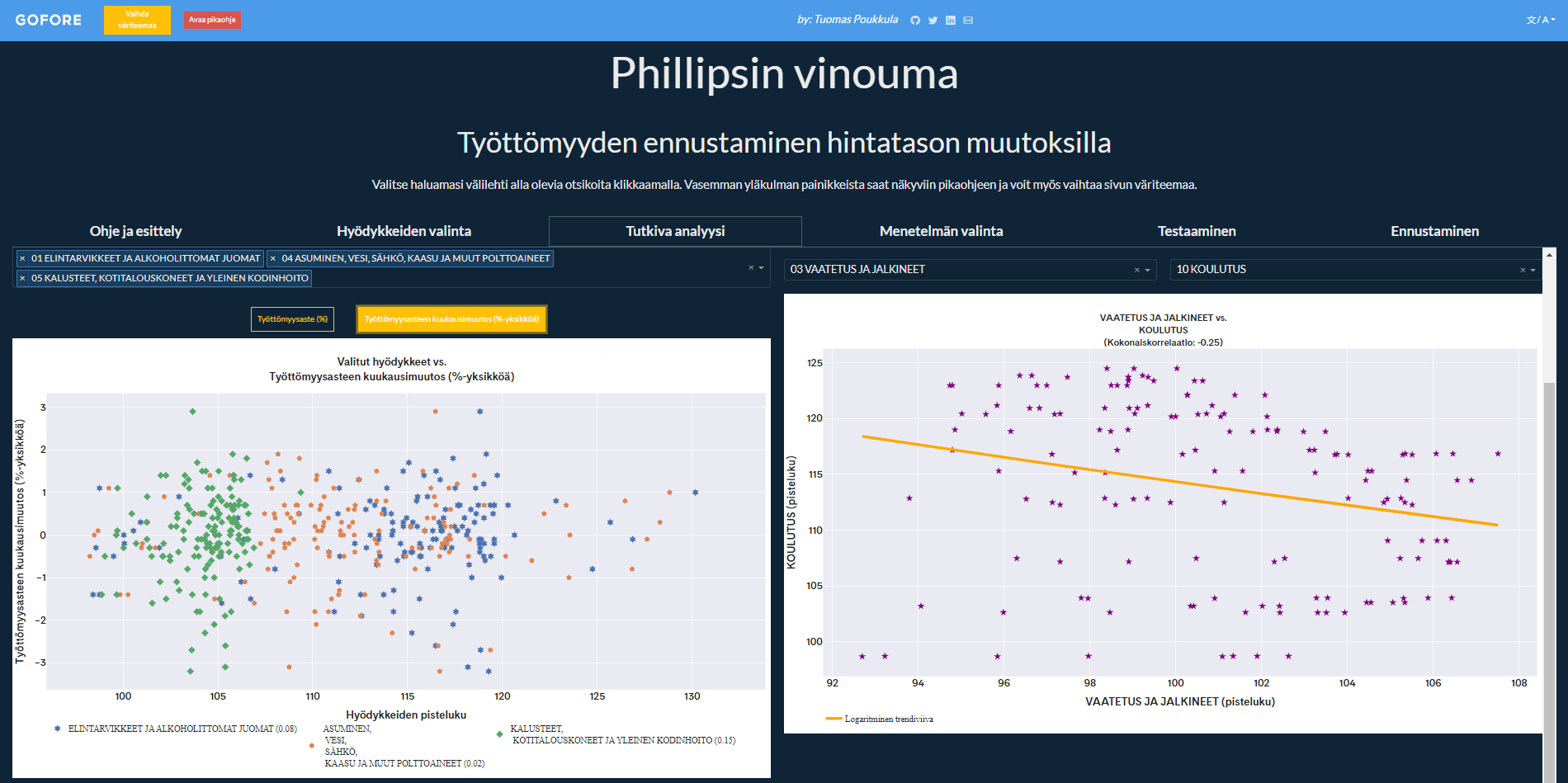
Task: Click the Twitter bird icon
Action: (x=933, y=20)
